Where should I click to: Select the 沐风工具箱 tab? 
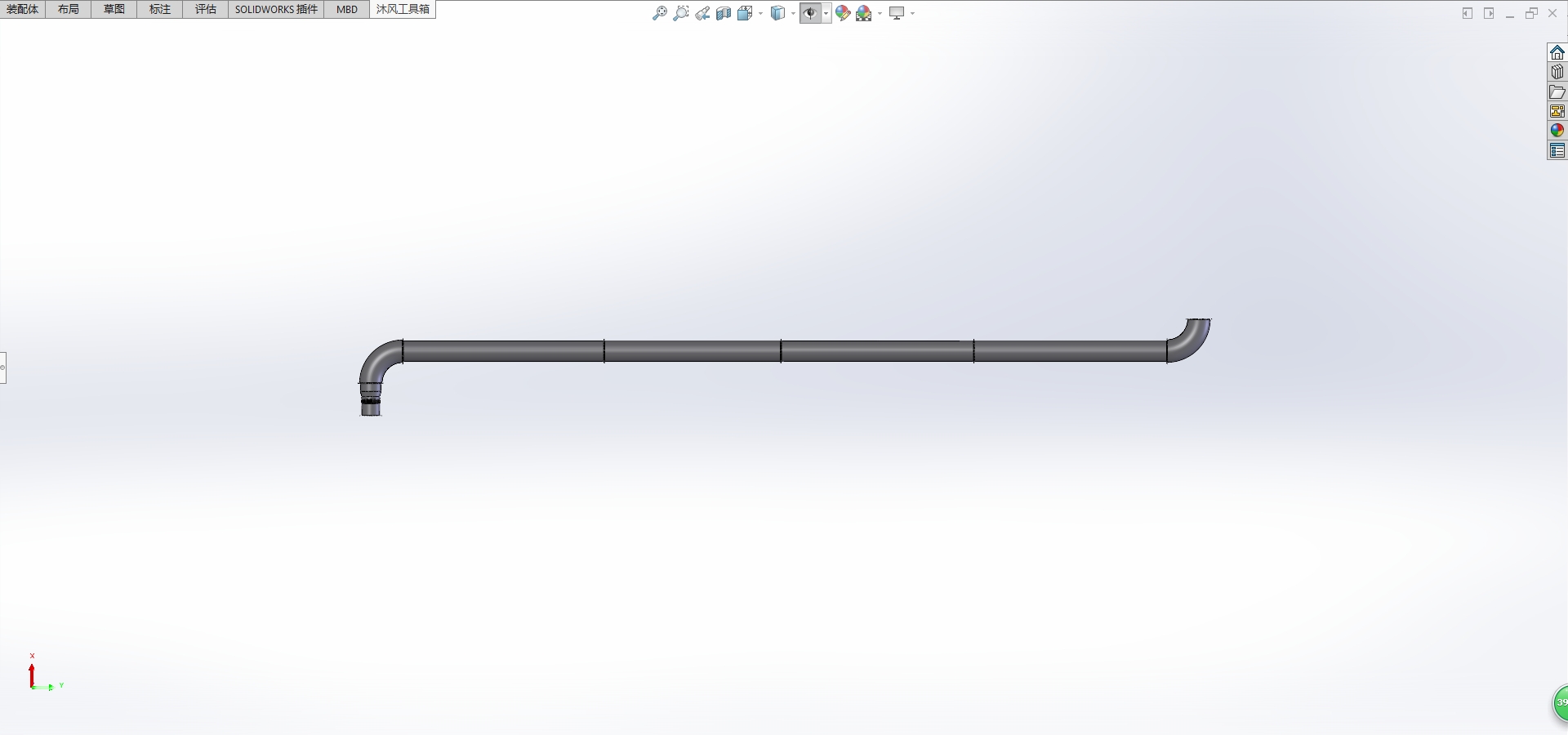click(403, 9)
